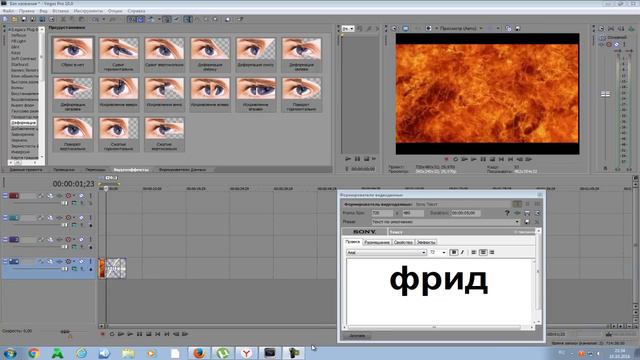The height and width of the screenshot is (360, 640).
Task: Pause playback on the timeline transport
Action: [x=140, y=334]
